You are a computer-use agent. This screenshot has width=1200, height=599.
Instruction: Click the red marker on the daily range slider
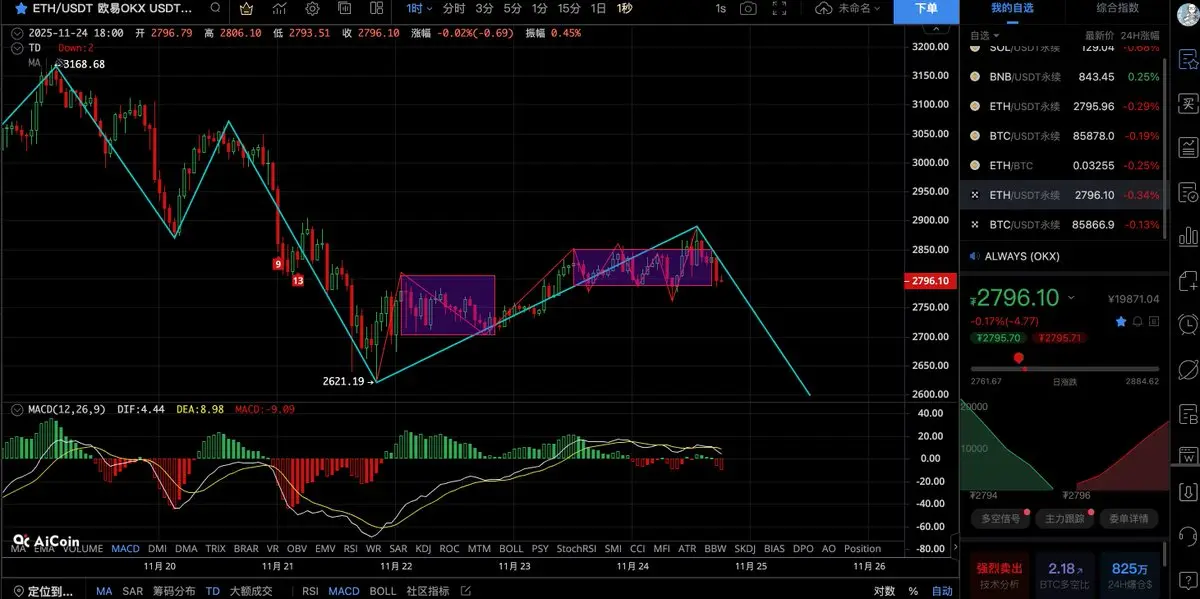(1018, 358)
